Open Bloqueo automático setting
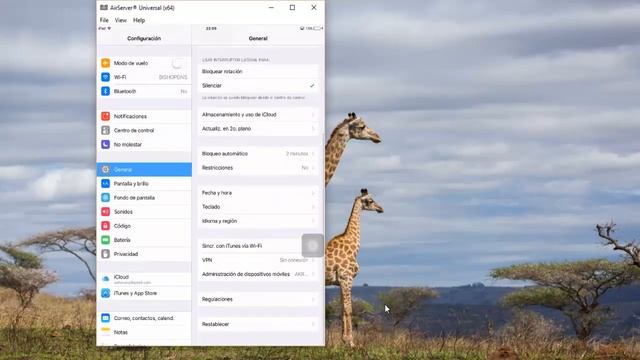This screenshot has width=640, height=360. tap(258, 154)
